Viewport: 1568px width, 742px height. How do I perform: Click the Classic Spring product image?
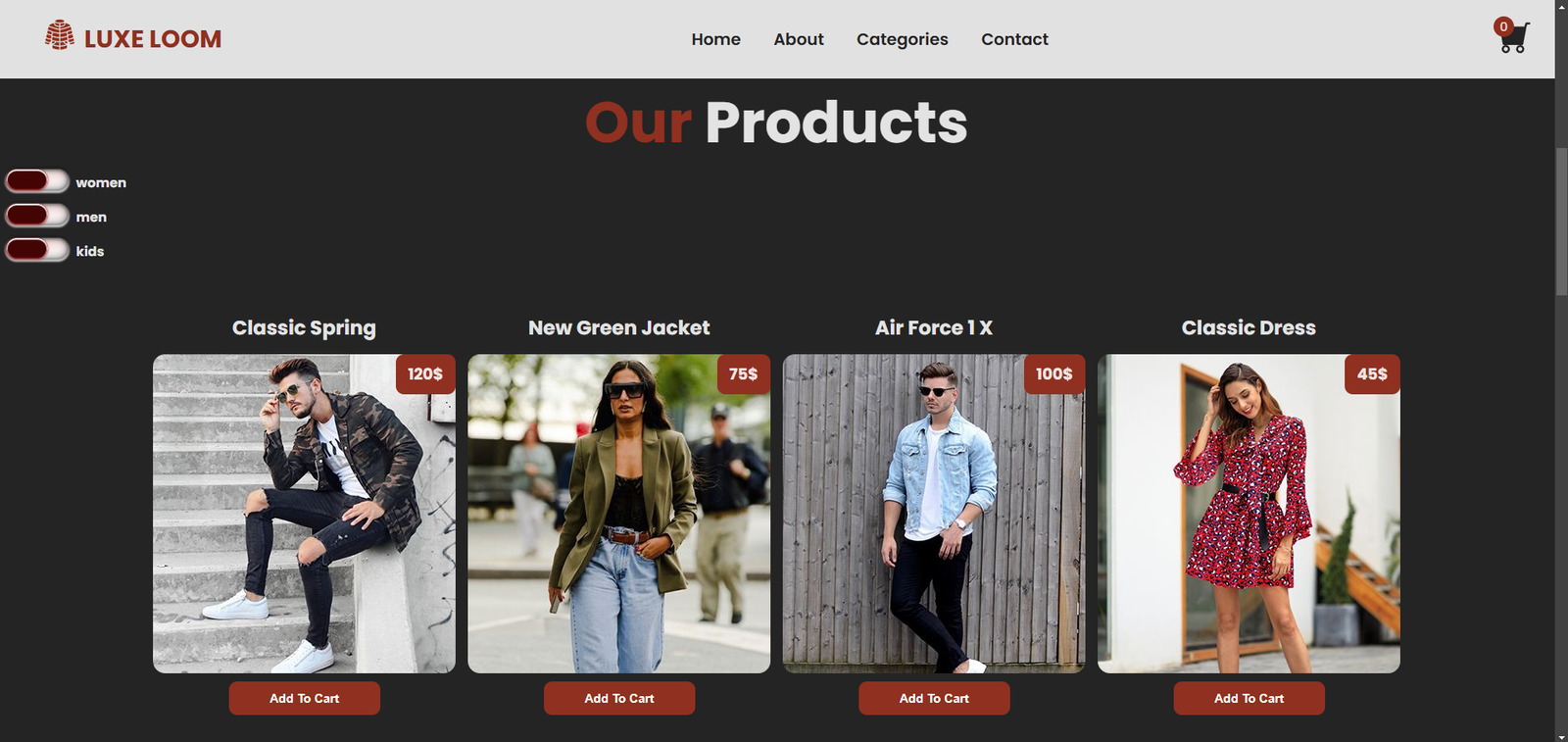pyautogui.click(x=304, y=514)
